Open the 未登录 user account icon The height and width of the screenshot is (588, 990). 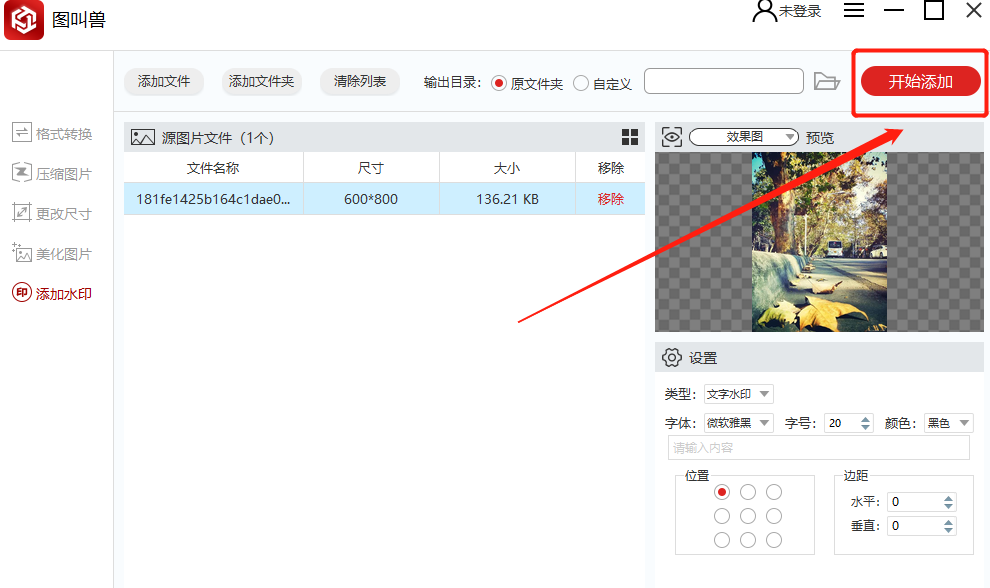point(765,11)
